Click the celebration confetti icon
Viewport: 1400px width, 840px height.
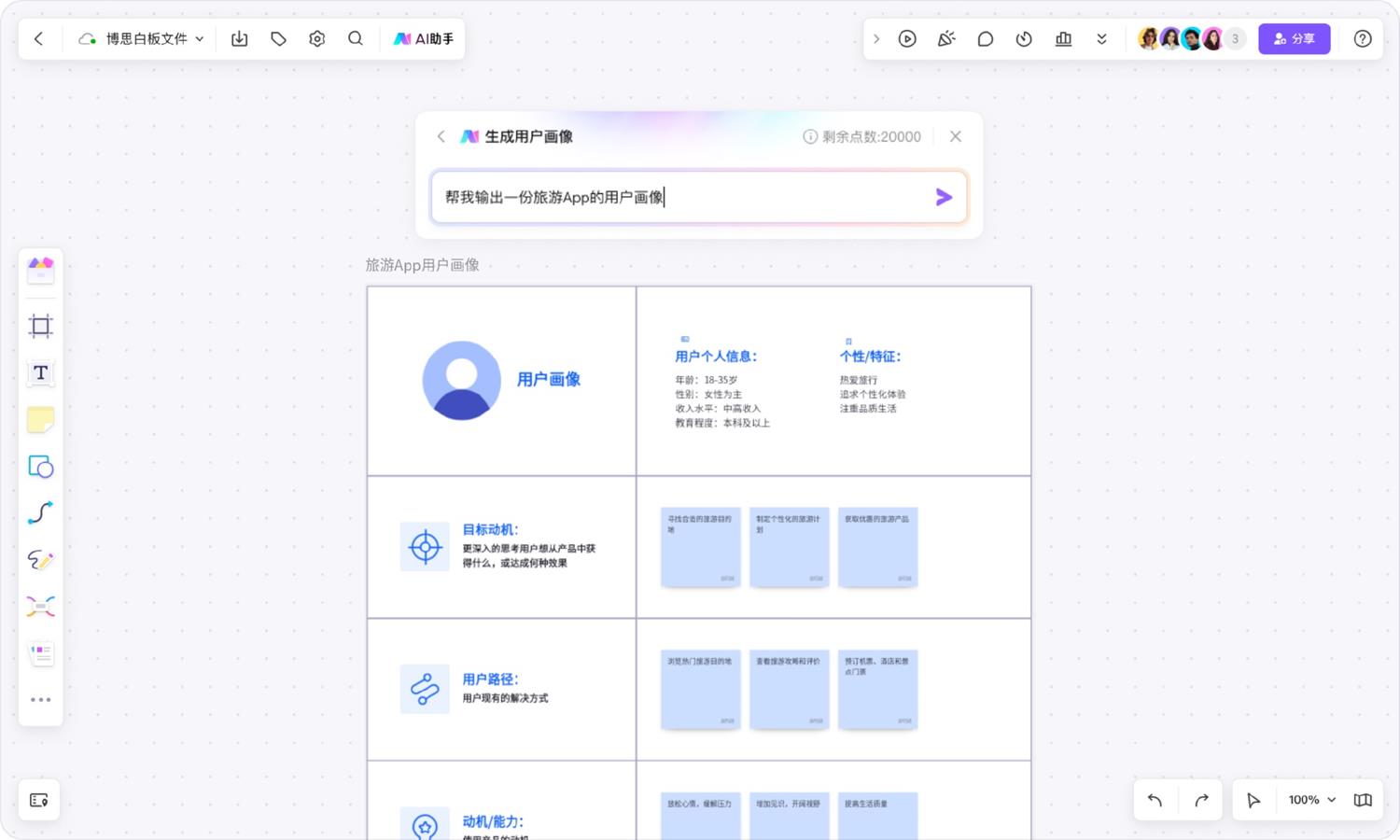[x=946, y=38]
